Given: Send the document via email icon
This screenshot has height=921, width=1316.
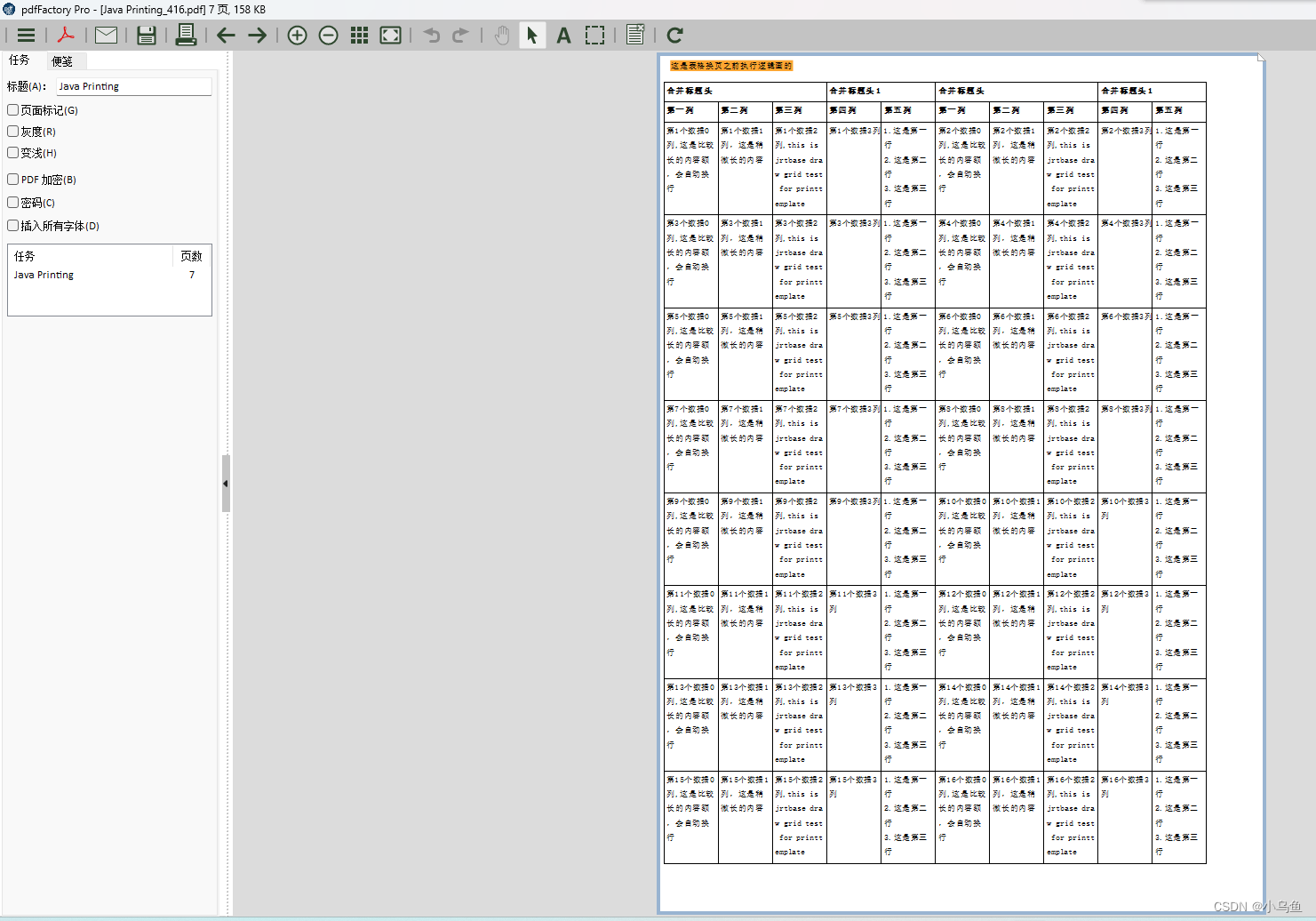Looking at the screenshot, I should (106, 36).
